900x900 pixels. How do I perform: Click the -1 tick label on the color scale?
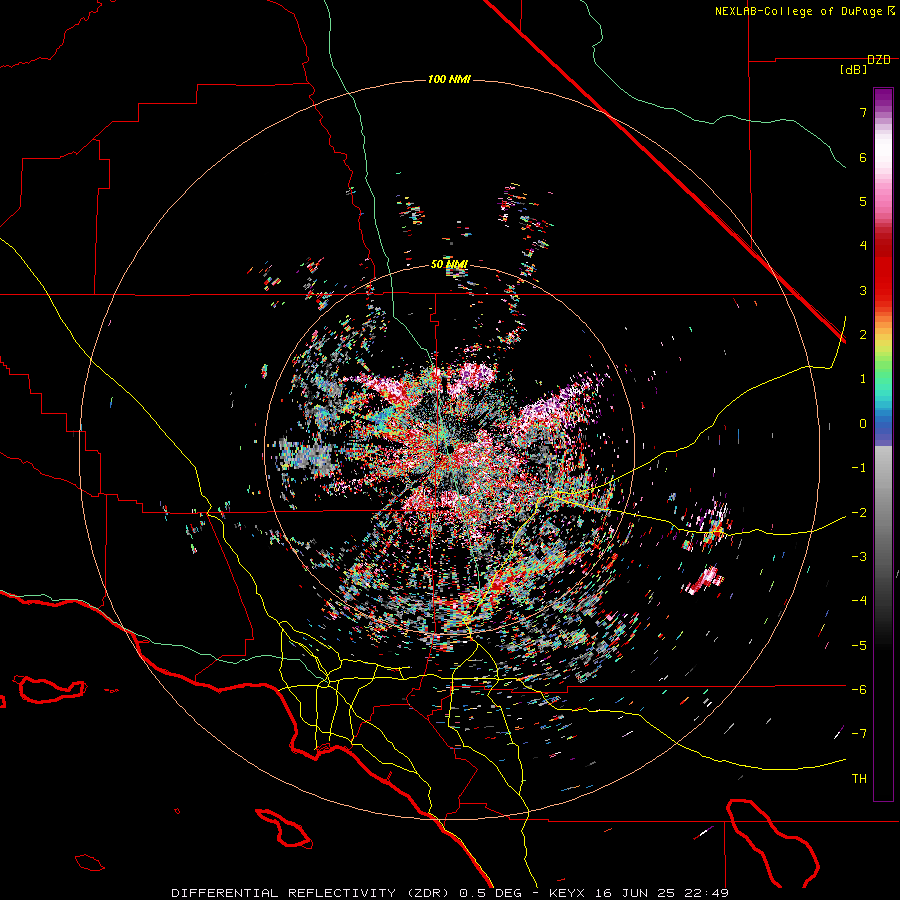coord(859,468)
